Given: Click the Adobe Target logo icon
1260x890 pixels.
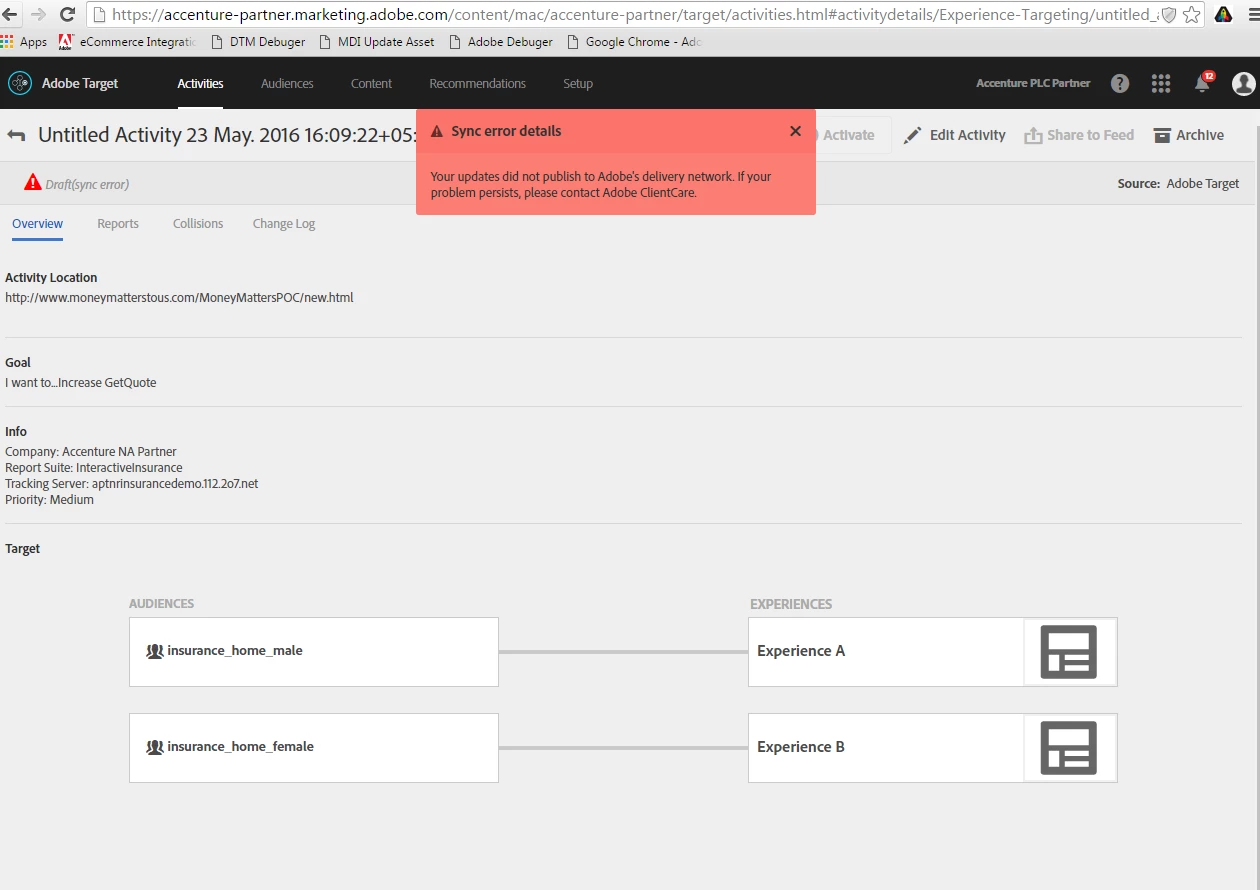Looking at the screenshot, I should click(20, 83).
